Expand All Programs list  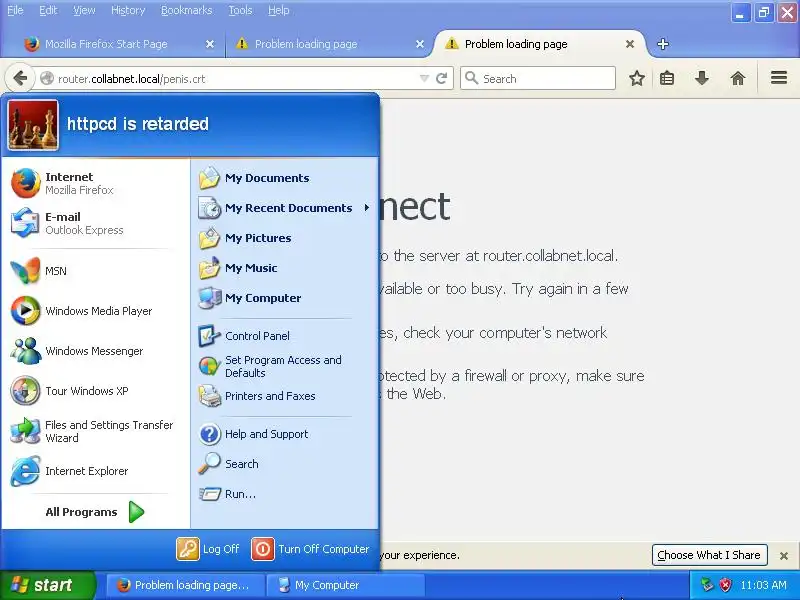coord(95,512)
